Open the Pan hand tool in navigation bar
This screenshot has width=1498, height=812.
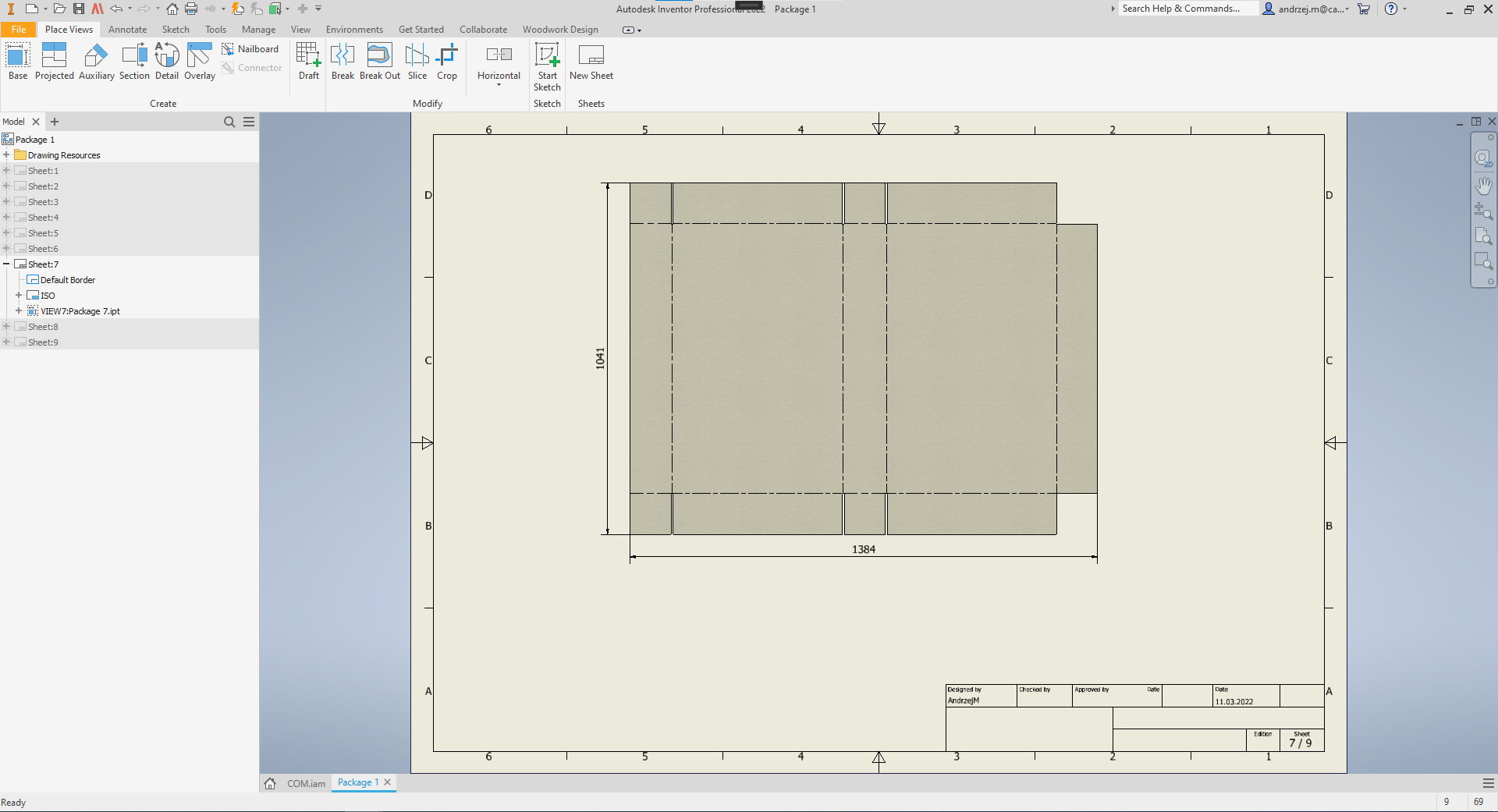(1483, 186)
